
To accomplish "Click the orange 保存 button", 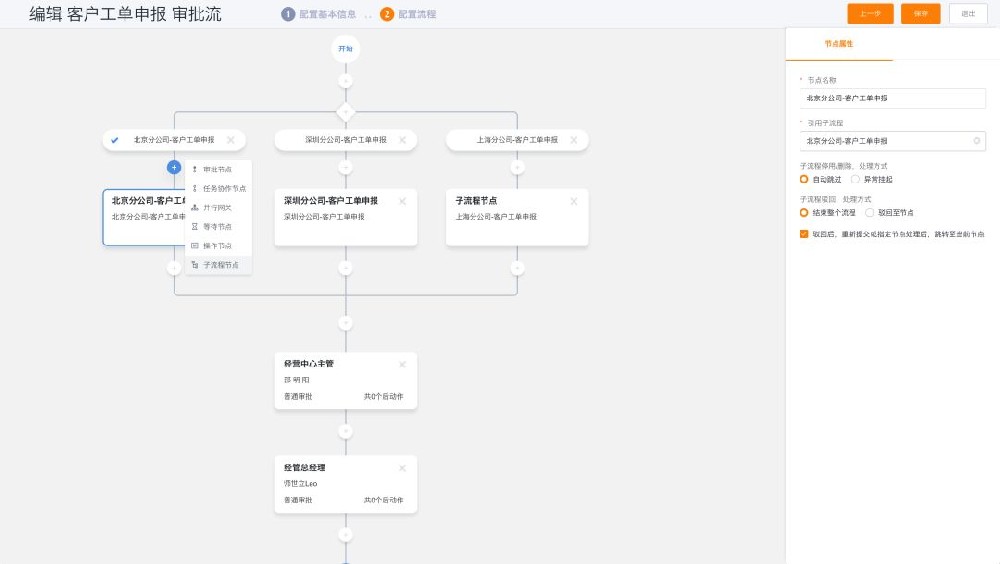I will 920,13.
